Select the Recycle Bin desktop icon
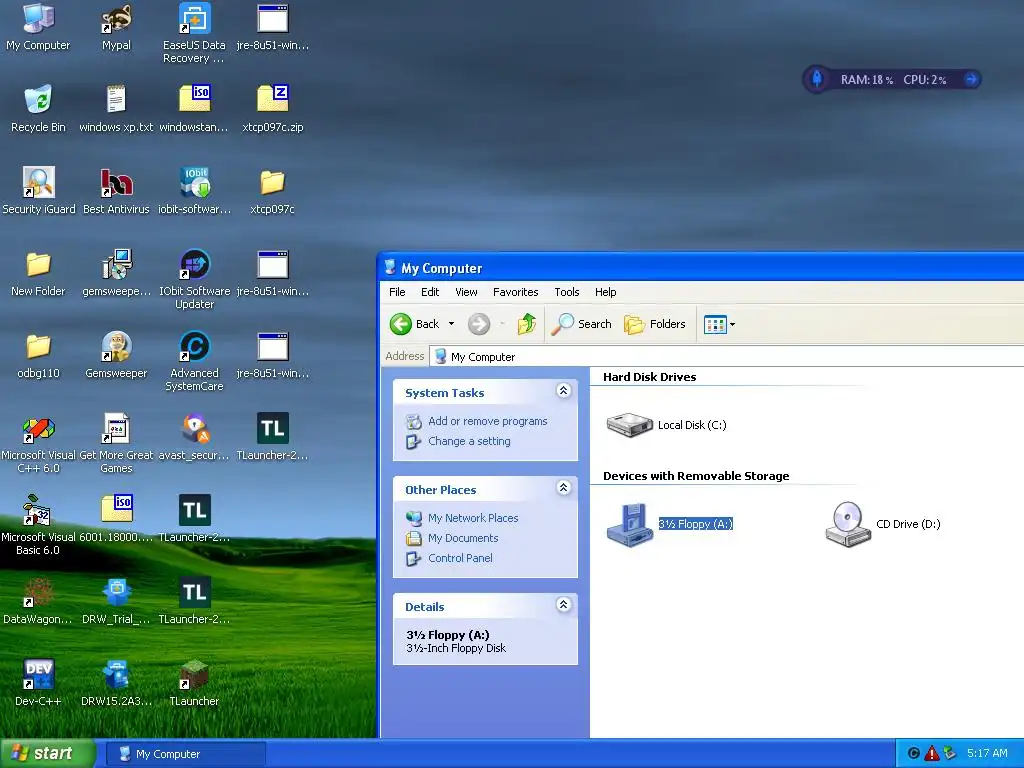 point(38,99)
